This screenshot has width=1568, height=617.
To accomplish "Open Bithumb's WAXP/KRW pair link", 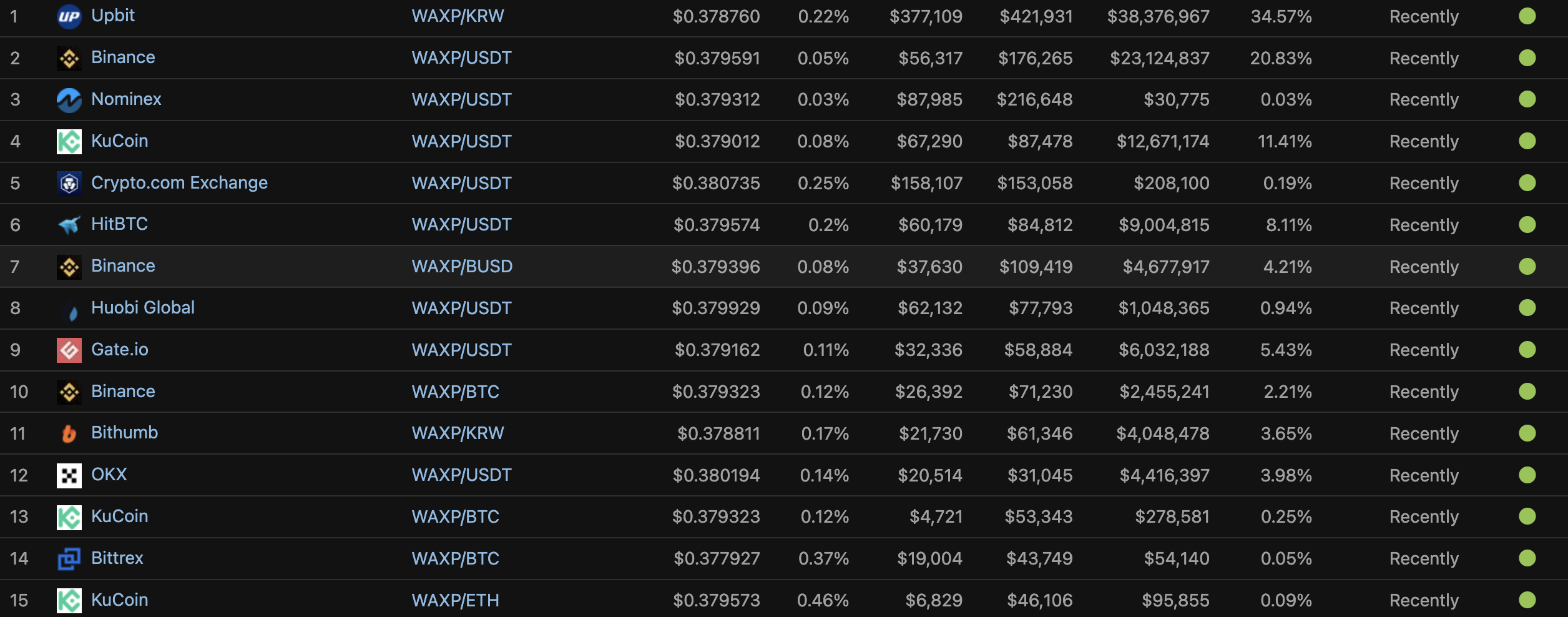I will [x=458, y=433].
